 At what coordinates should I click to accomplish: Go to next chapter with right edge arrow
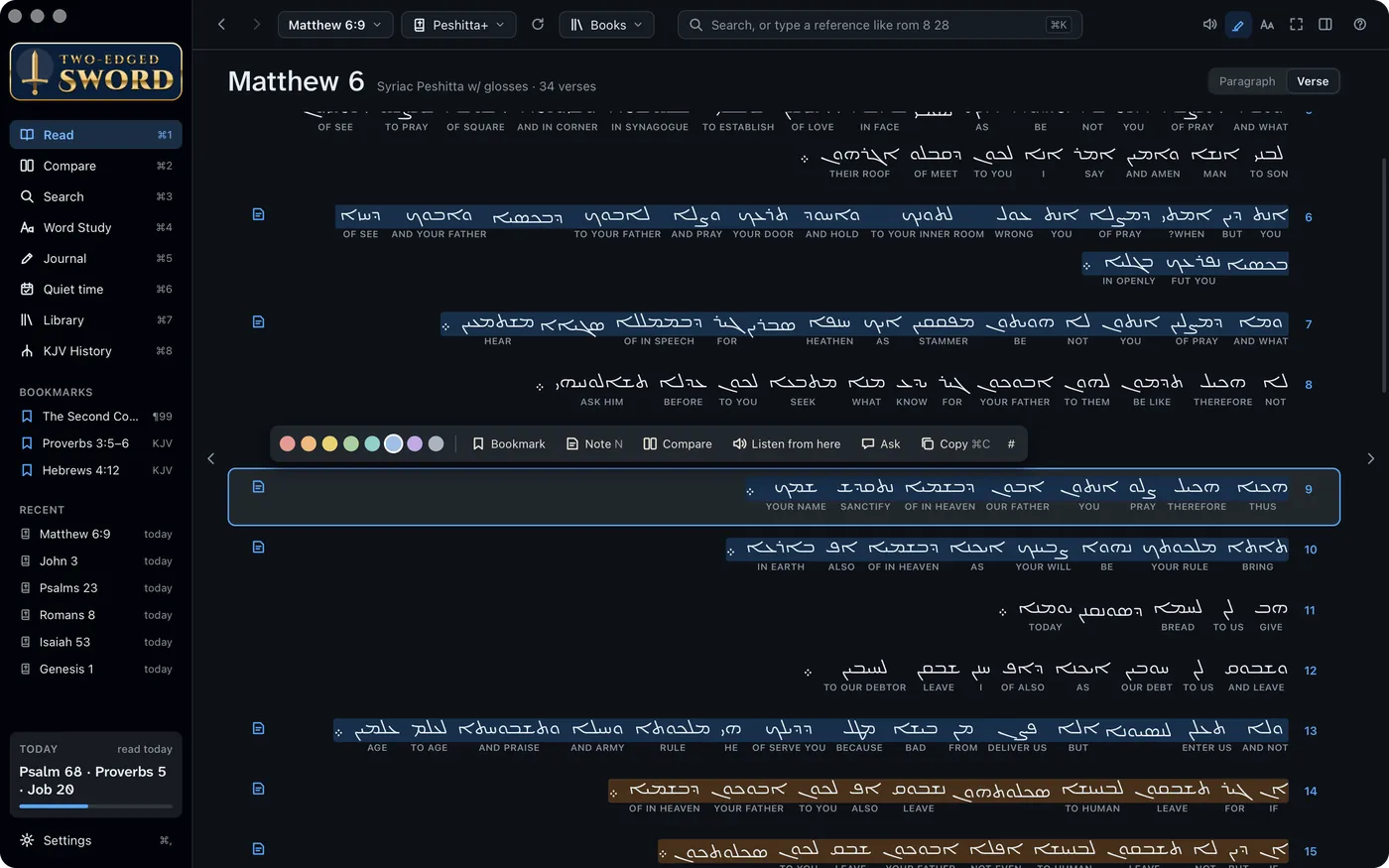click(1371, 458)
